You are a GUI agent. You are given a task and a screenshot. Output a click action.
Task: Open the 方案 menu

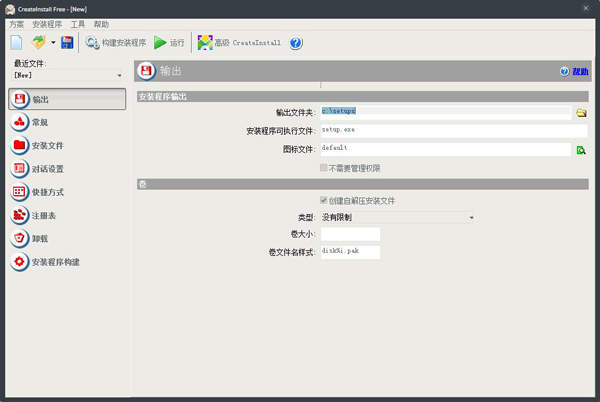pyautogui.click(x=16, y=24)
